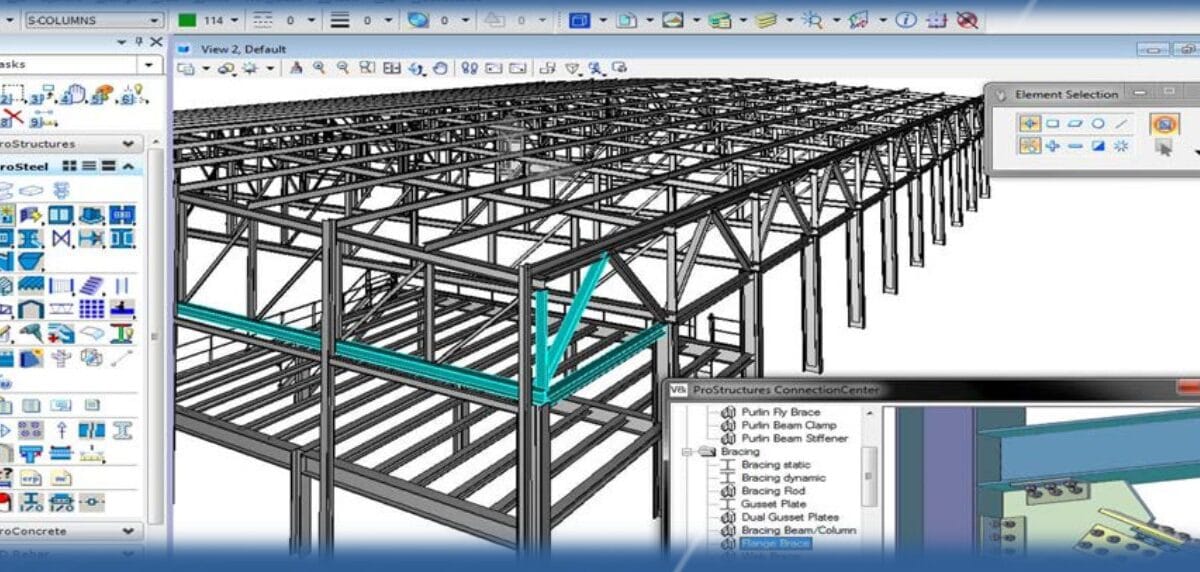Switch ProSteel tasks to list layout

(x=88, y=166)
